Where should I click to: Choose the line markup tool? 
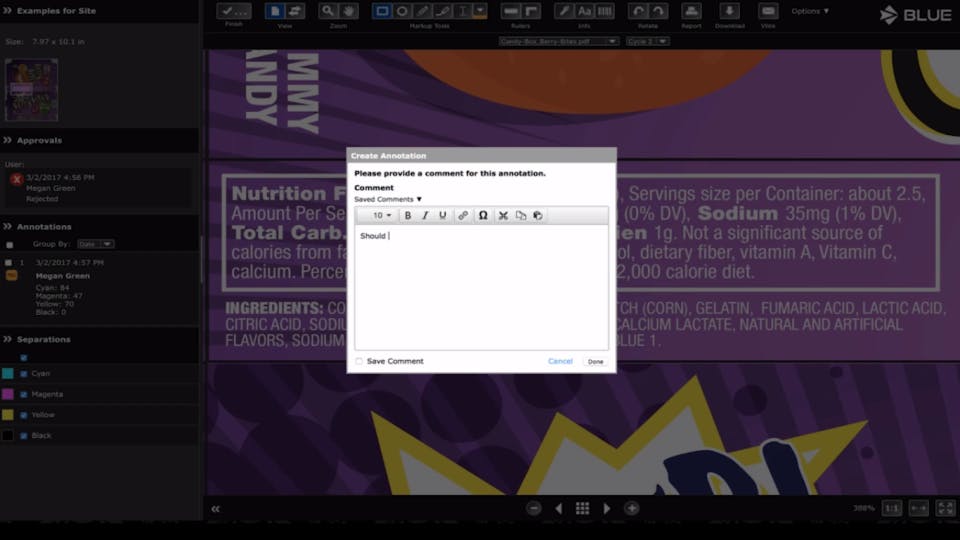(422, 11)
